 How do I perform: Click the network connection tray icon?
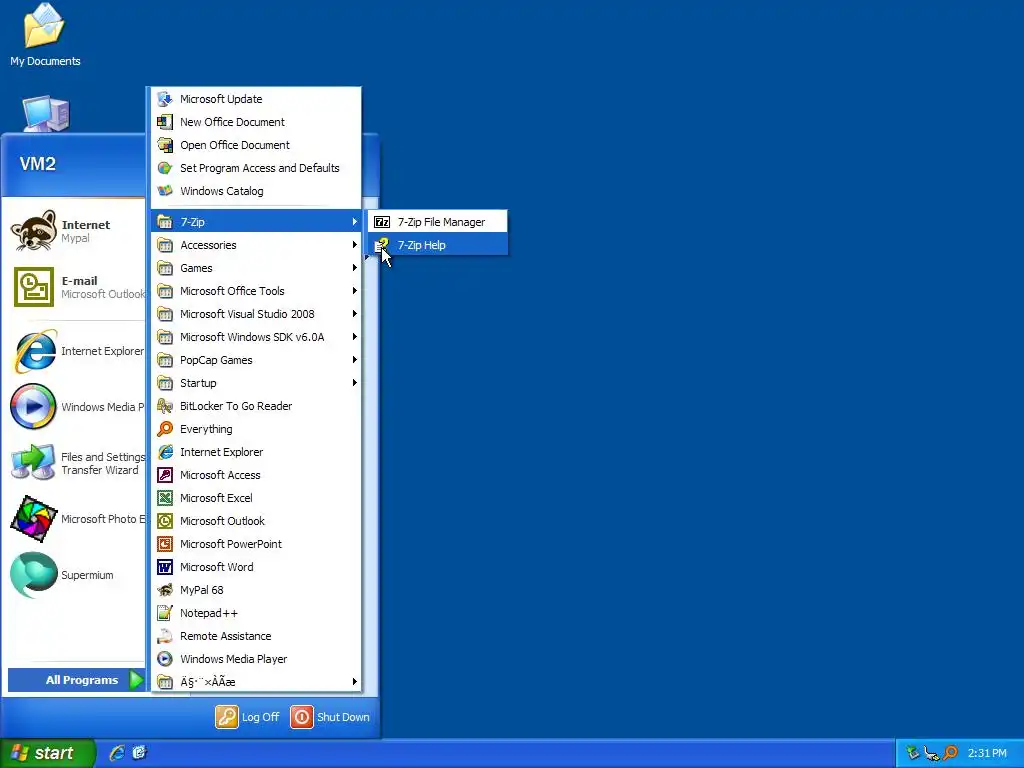(x=932, y=754)
